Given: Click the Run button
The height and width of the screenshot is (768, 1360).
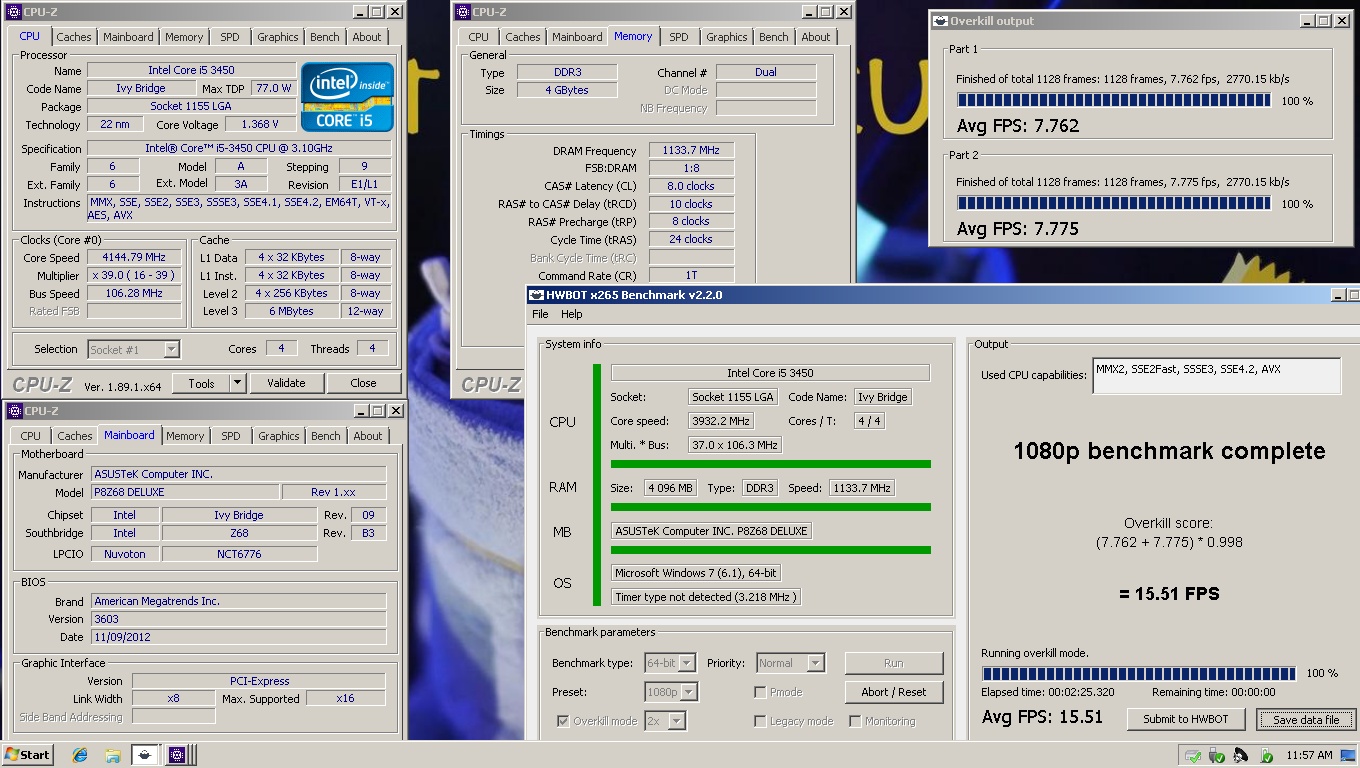Looking at the screenshot, I should [x=894, y=663].
